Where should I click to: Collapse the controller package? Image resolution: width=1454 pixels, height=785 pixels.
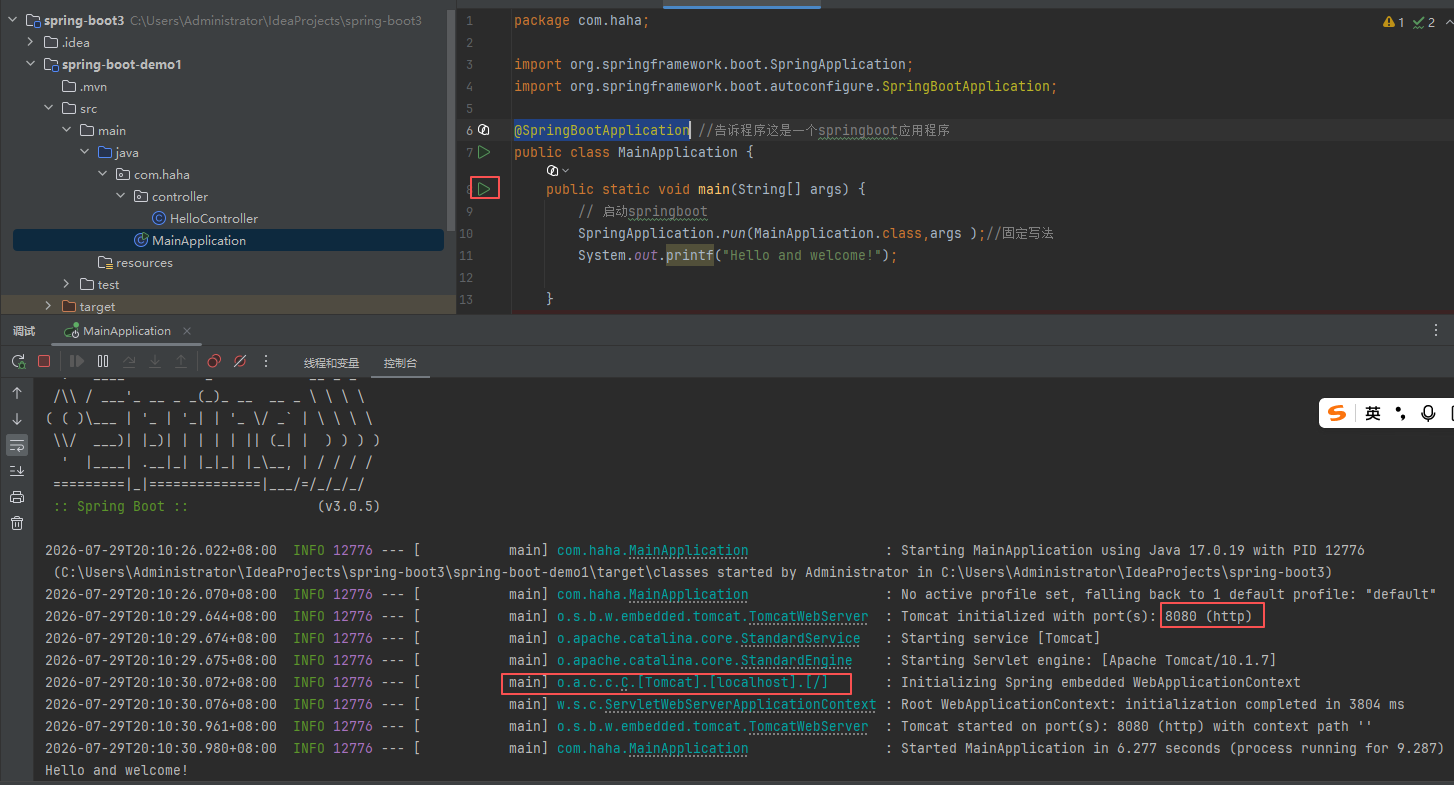point(121,196)
